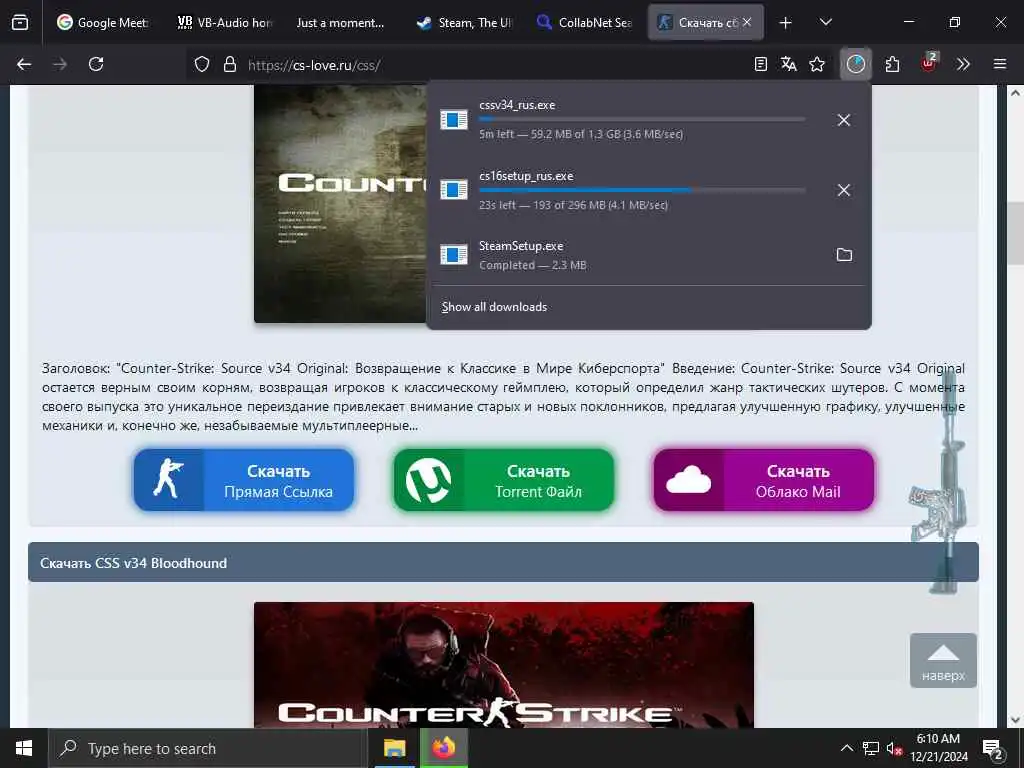Switch to the Just a moment tab

pyautogui.click(x=340, y=22)
